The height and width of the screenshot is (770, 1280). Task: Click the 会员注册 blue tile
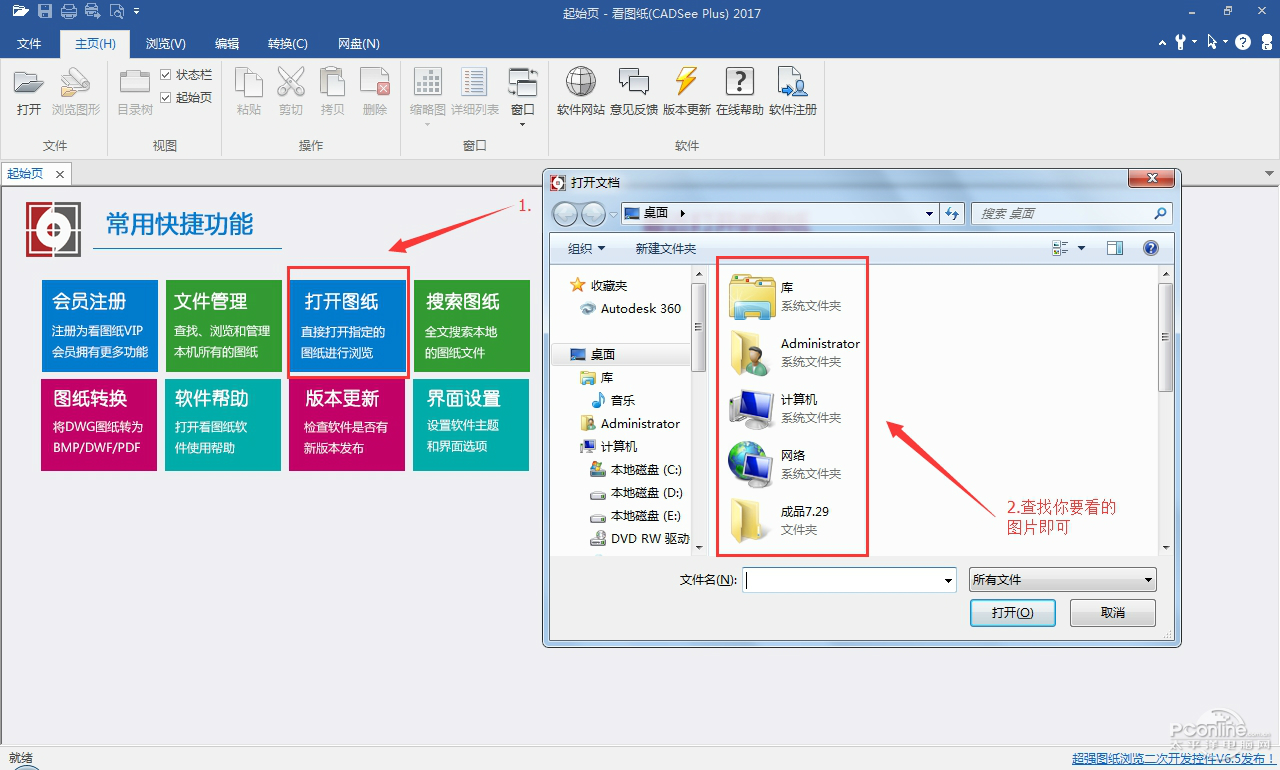[100, 326]
